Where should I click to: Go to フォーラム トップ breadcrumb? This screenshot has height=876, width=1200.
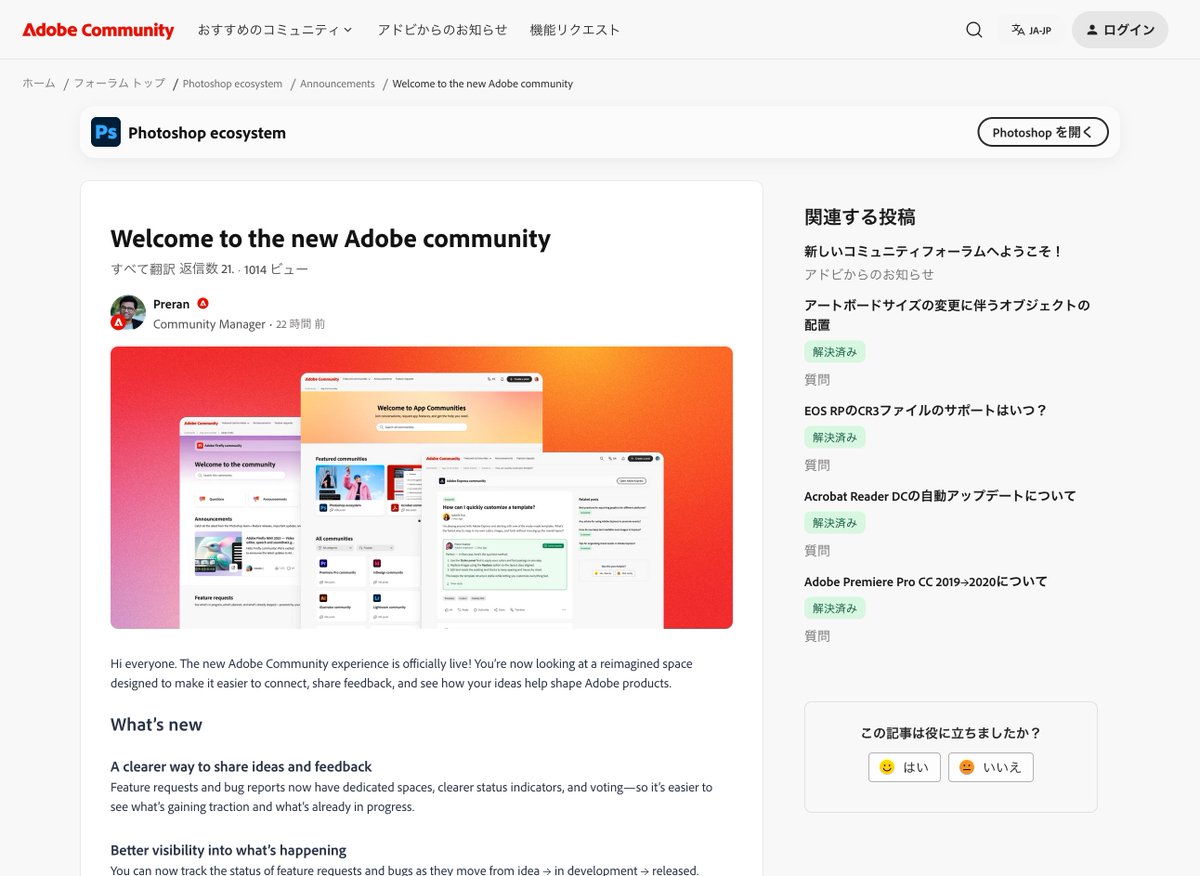[x=119, y=84]
